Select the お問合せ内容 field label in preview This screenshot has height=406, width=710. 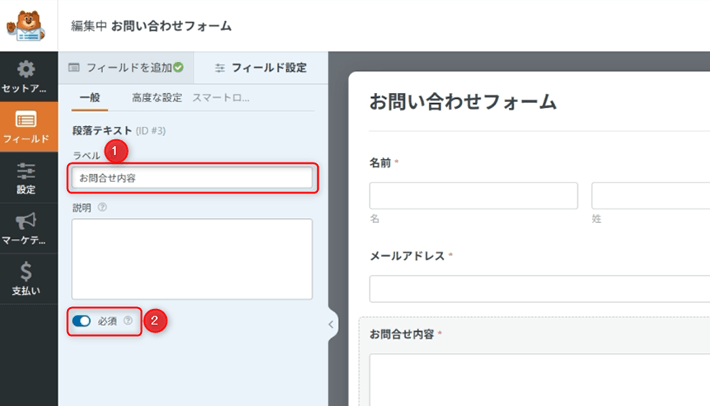402,334
